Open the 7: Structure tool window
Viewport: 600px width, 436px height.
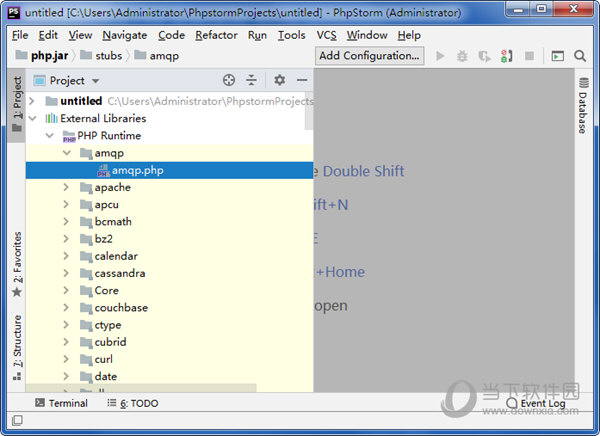point(17,347)
